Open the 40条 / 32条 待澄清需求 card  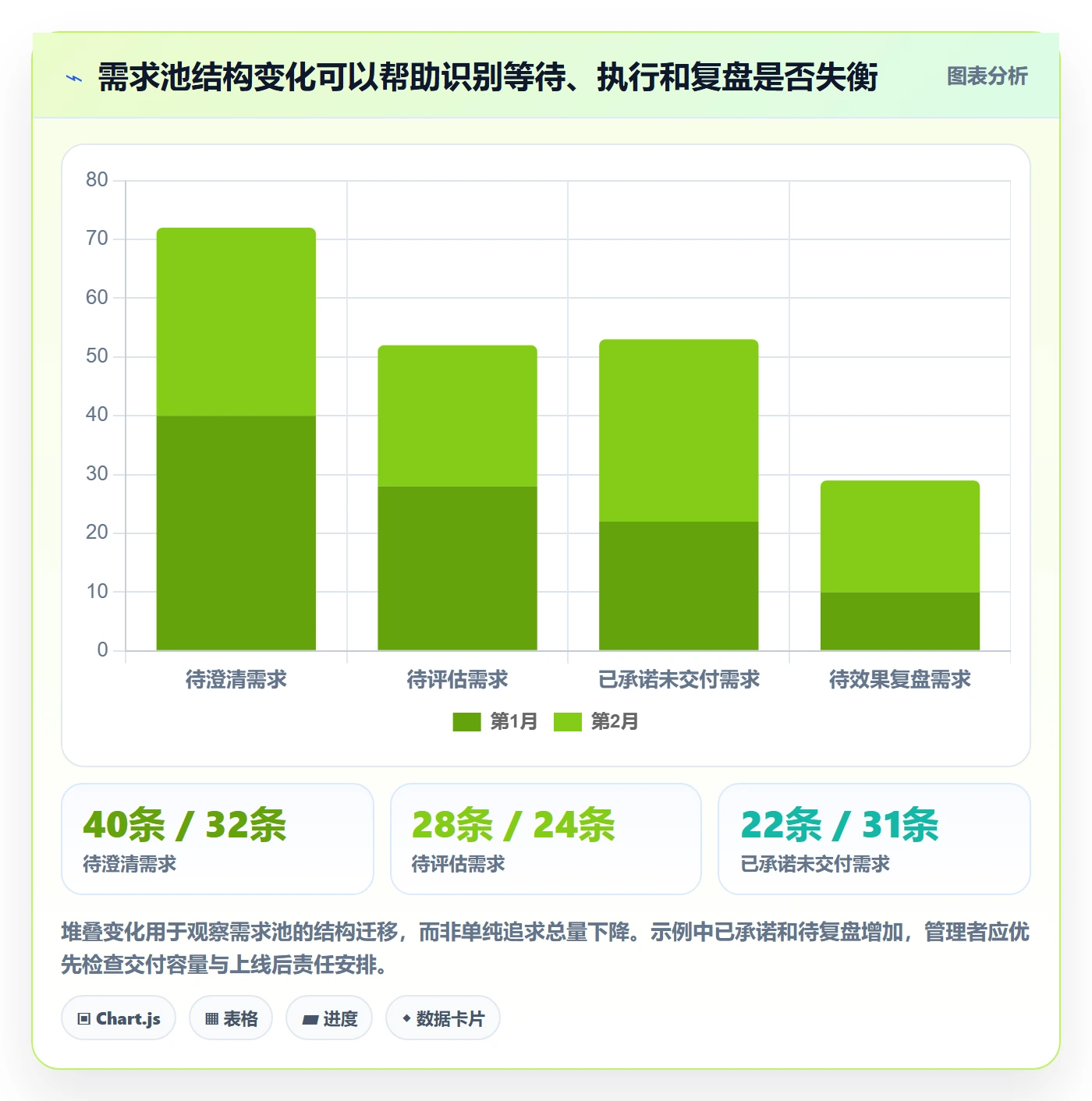(x=218, y=839)
